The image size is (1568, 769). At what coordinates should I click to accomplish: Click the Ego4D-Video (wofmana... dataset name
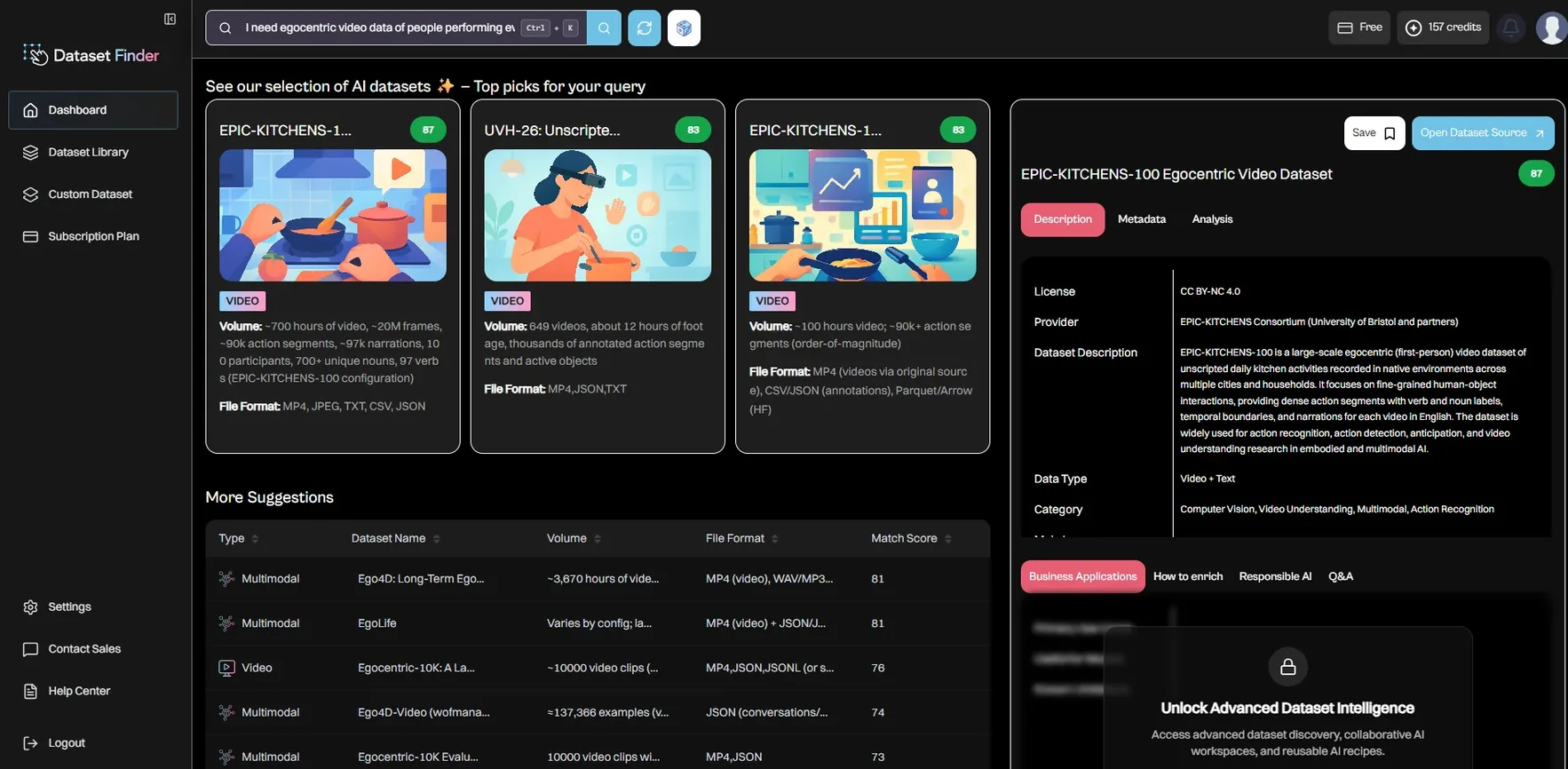pyautogui.click(x=424, y=712)
